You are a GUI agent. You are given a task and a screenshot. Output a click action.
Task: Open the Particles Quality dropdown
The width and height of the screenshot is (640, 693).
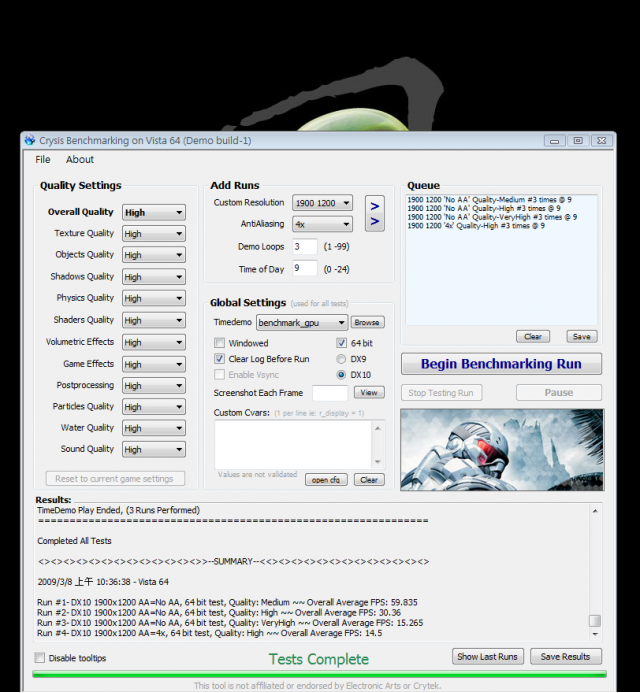tap(154, 407)
